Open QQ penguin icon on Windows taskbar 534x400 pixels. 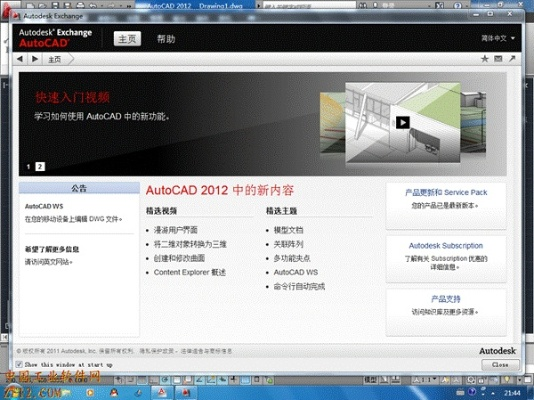click(x=114, y=393)
